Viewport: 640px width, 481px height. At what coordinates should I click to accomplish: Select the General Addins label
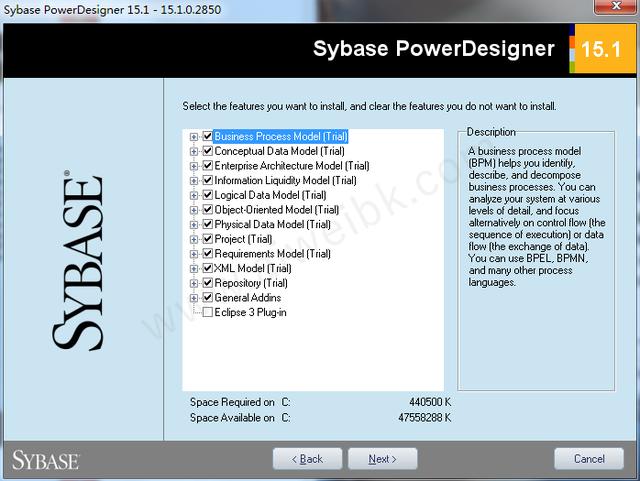(x=248, y=298)
